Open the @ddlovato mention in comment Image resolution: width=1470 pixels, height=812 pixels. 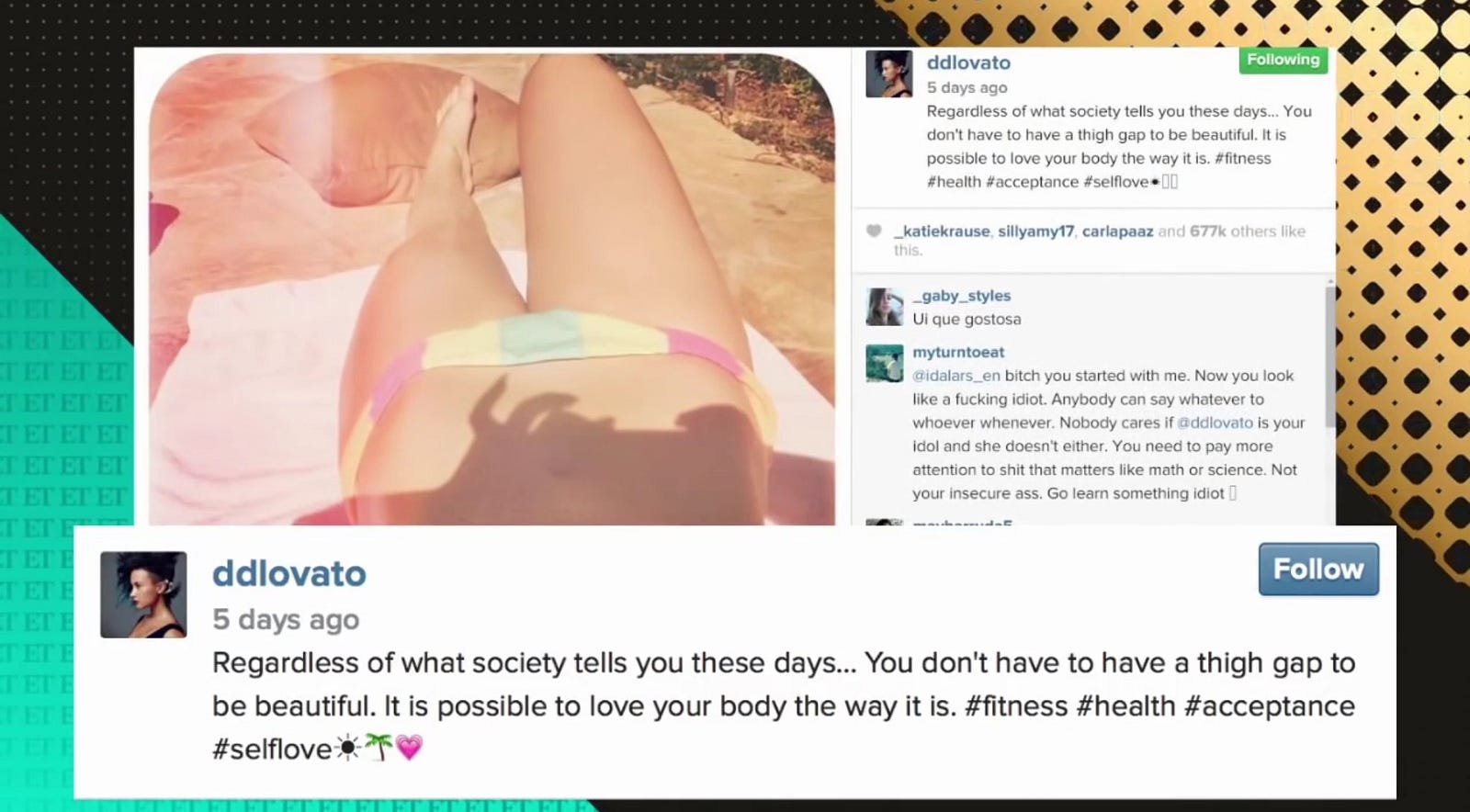tap(1215, 423)
